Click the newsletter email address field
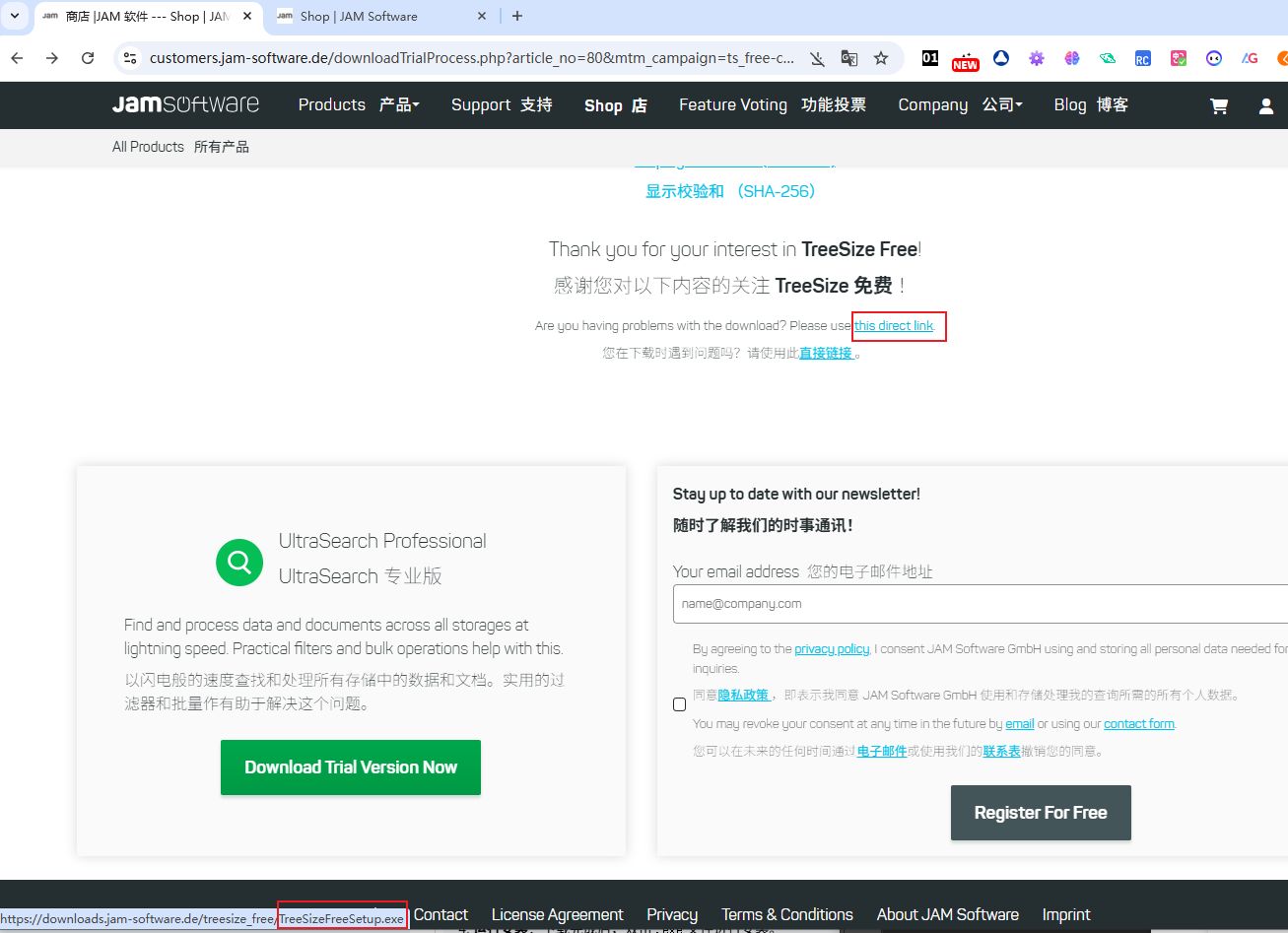 pyautogui.click(x=981, y=604)
